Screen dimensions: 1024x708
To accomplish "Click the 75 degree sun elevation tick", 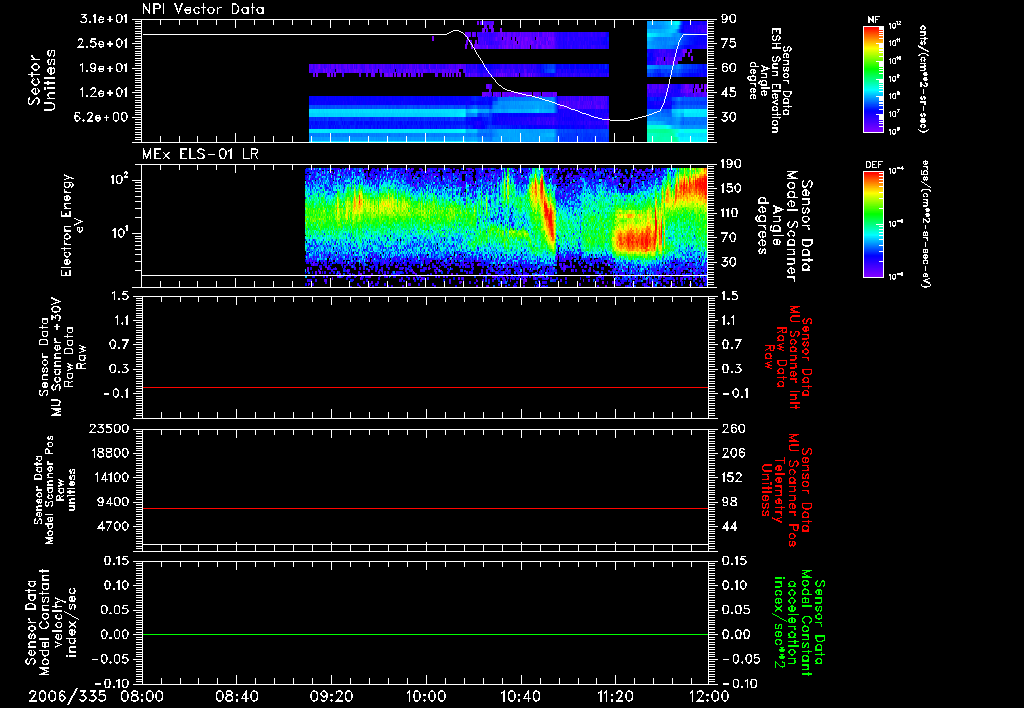I will pyautogui.click(x=729, y=43).
